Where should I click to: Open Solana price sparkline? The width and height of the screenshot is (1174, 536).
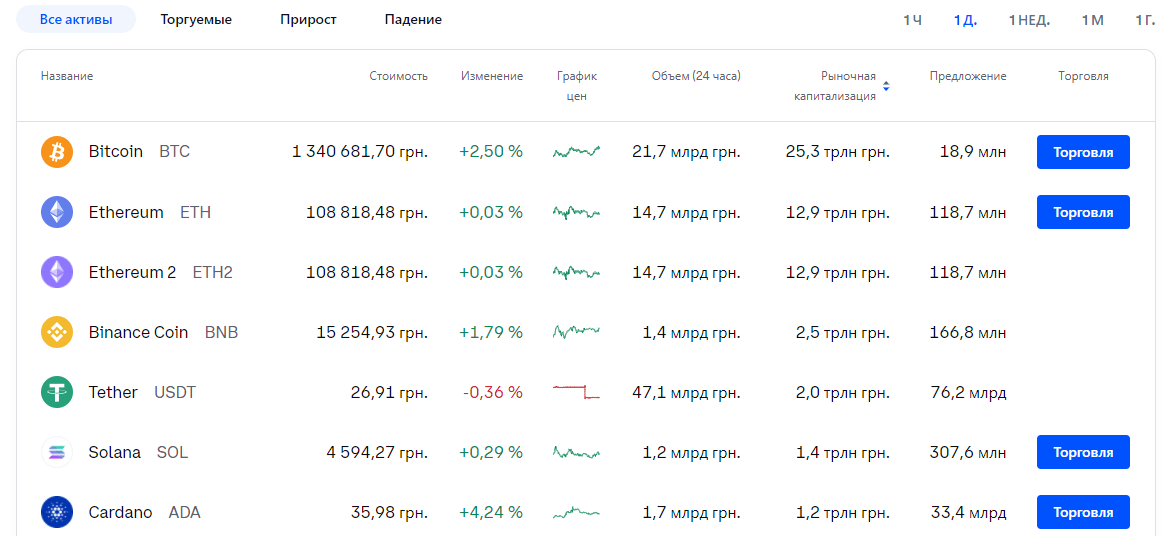pyautogui.click(x=577, y=452)
